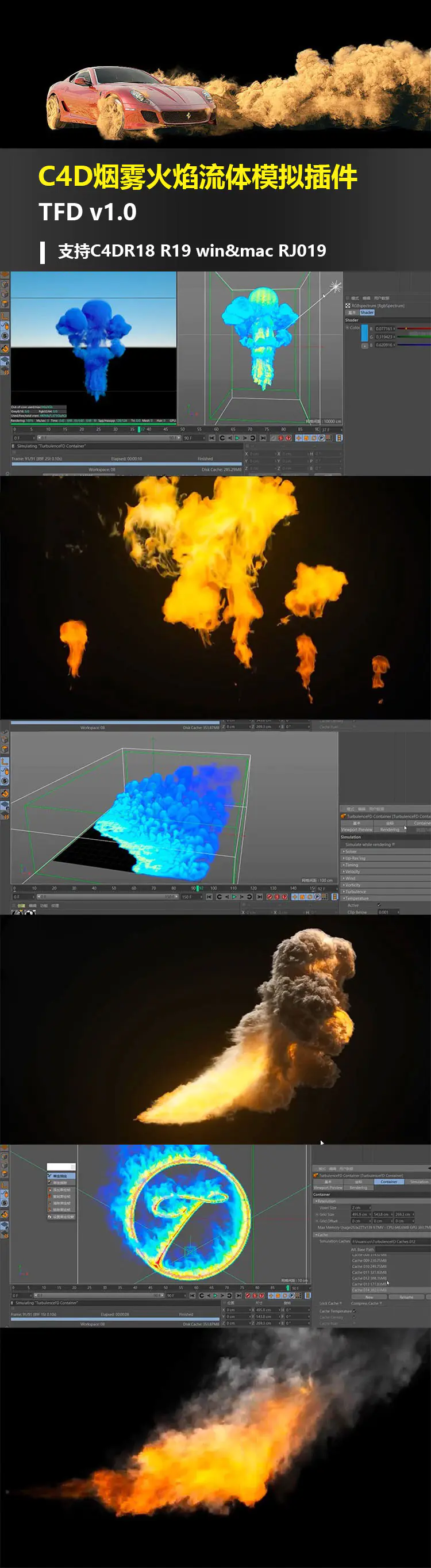Select Cache 012 398.35MB in cache list
The height and width of the screenshot is (1568, 431).
tap(370, 1279)
